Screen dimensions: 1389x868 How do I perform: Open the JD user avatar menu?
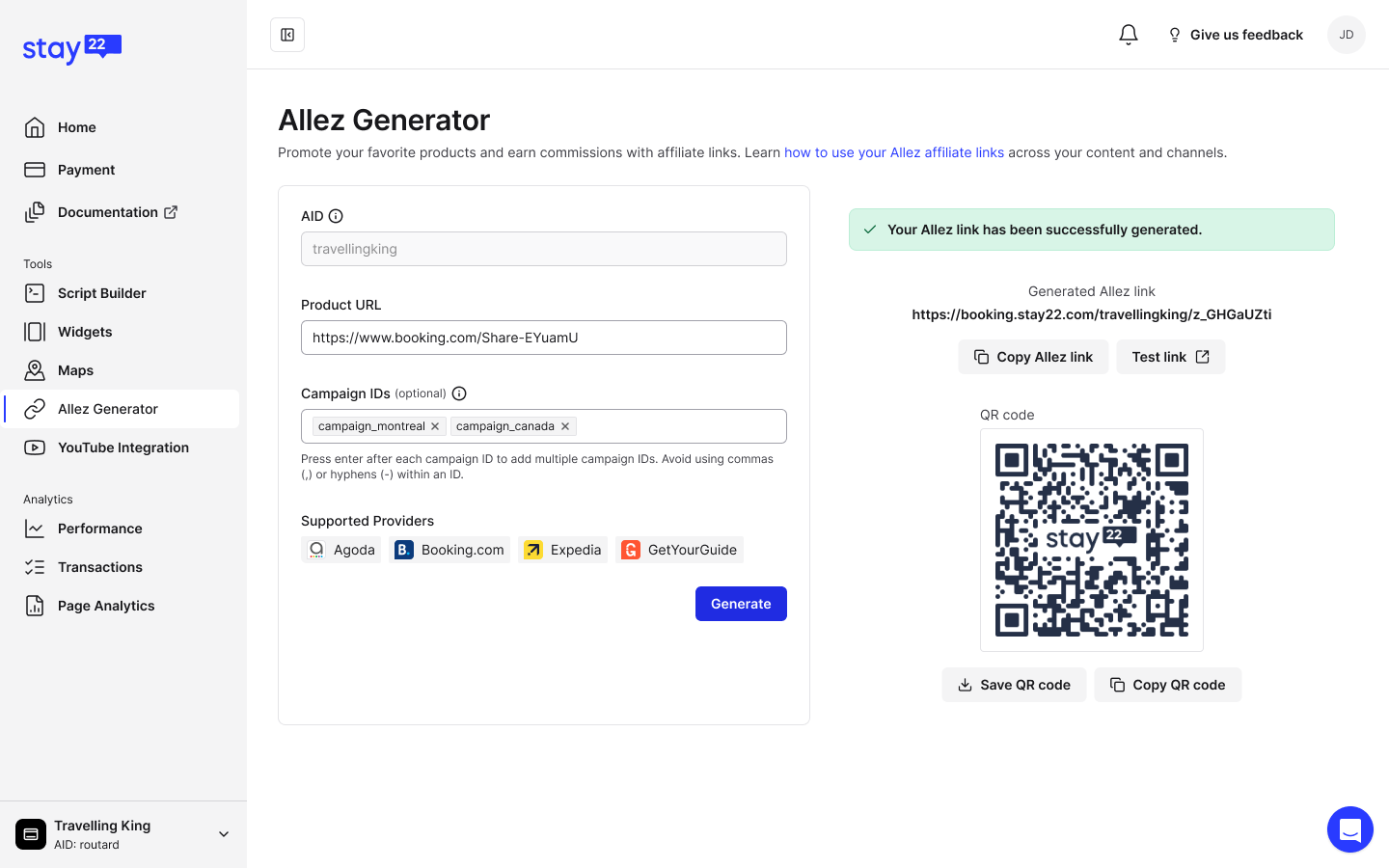click(1346, 35)
